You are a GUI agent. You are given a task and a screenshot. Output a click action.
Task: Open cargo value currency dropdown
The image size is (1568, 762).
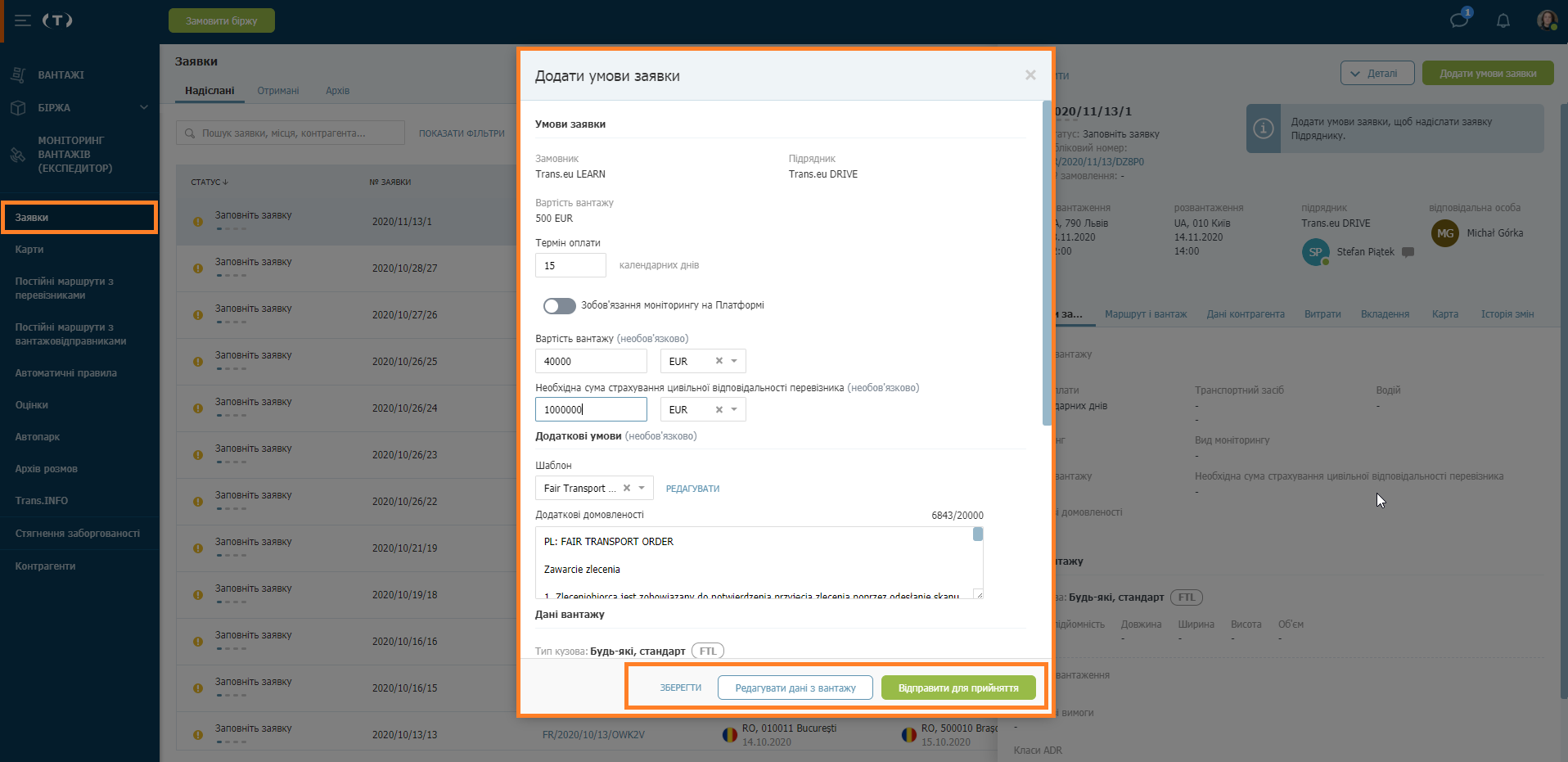click(x=734, y=361)
